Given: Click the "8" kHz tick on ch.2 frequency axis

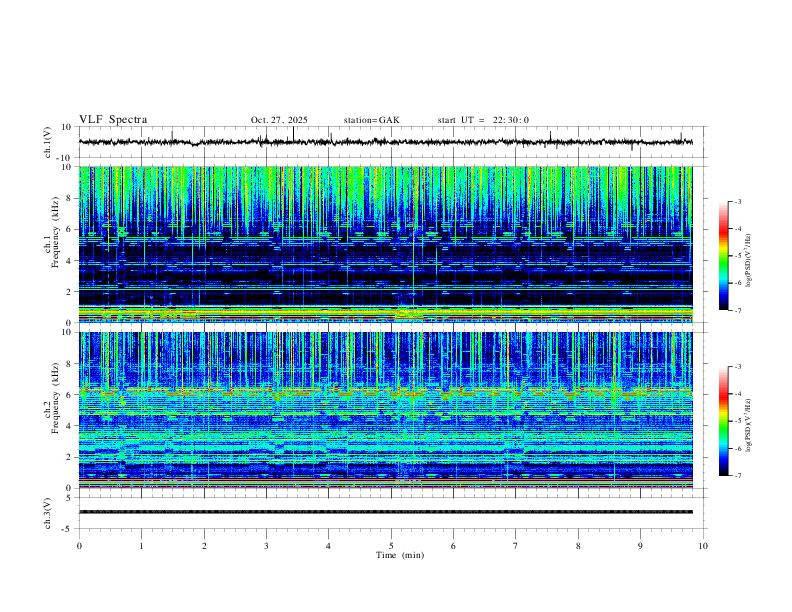Looking at the screenshot, I should 69,364.
